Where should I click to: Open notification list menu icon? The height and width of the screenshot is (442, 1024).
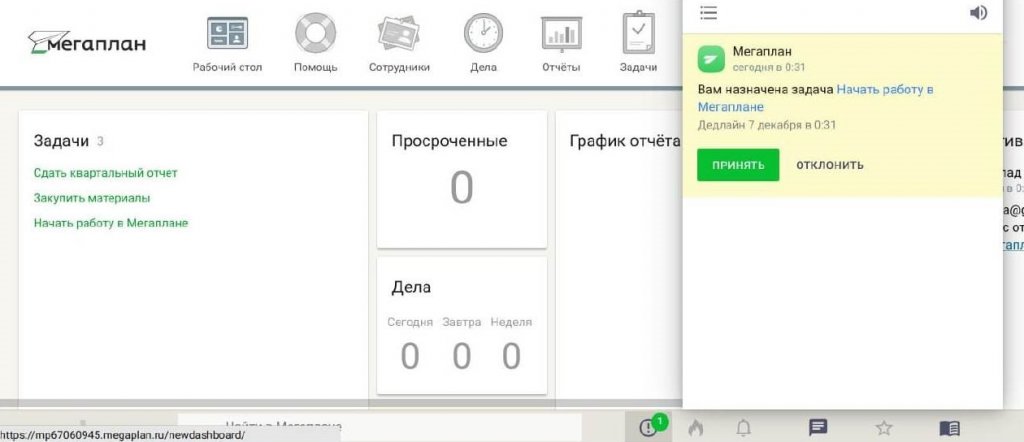[x=709, y=12]
